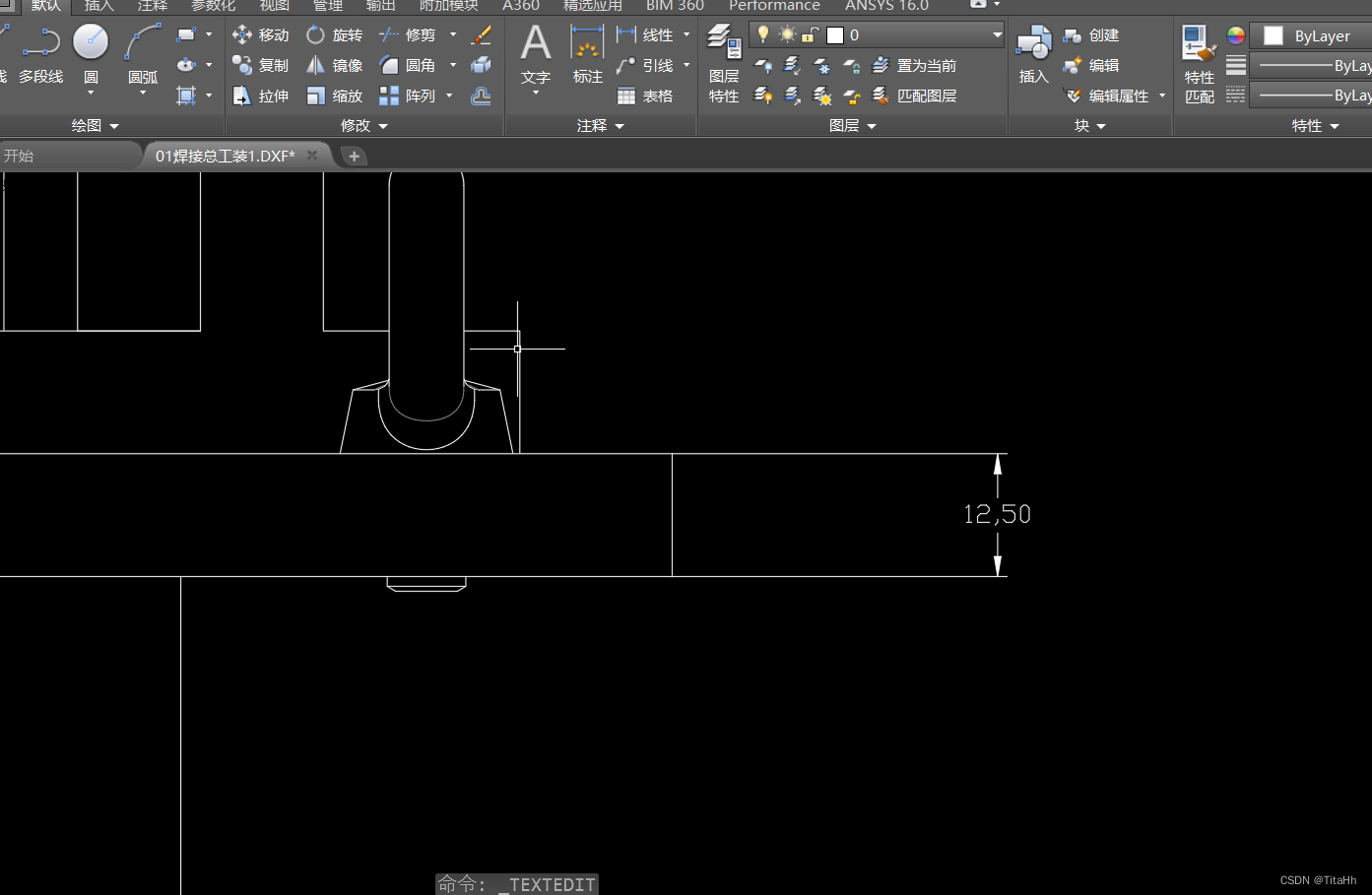The width and height of the screenshot is (1372, 895).
Task: Choose the Stretch (拉伸) tool
Action: [261, 96]
